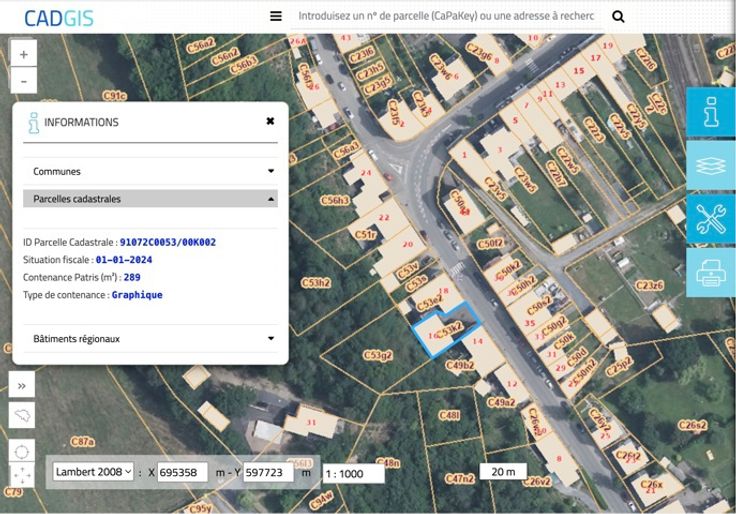Click the CADGIS logo
Screen dimensions: 736x514
[x=59, y=17]
